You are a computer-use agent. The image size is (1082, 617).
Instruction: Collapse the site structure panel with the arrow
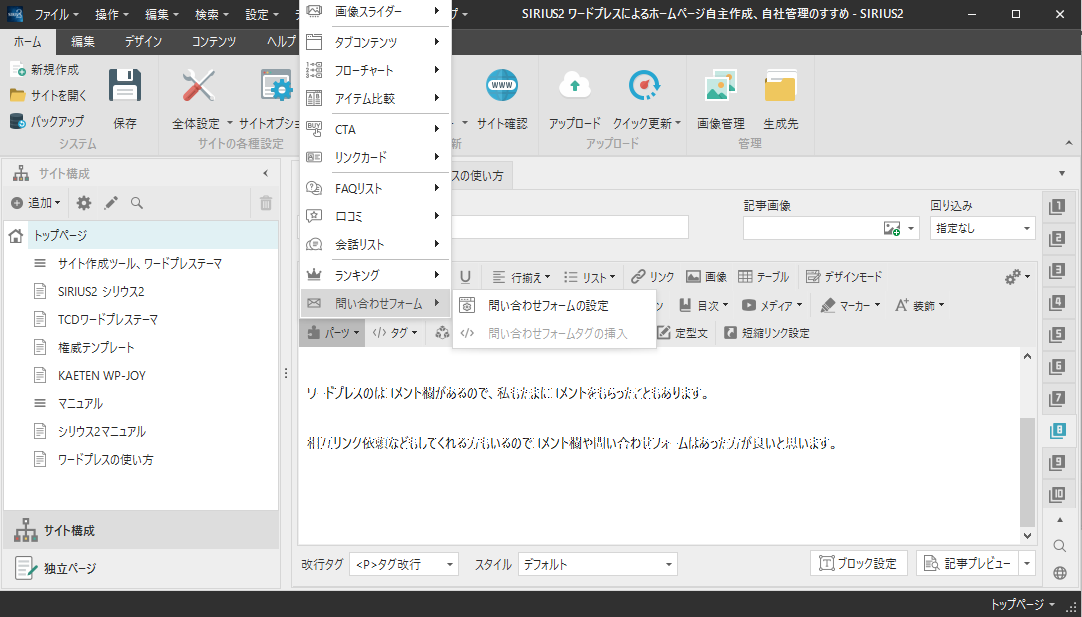(265, 173)
